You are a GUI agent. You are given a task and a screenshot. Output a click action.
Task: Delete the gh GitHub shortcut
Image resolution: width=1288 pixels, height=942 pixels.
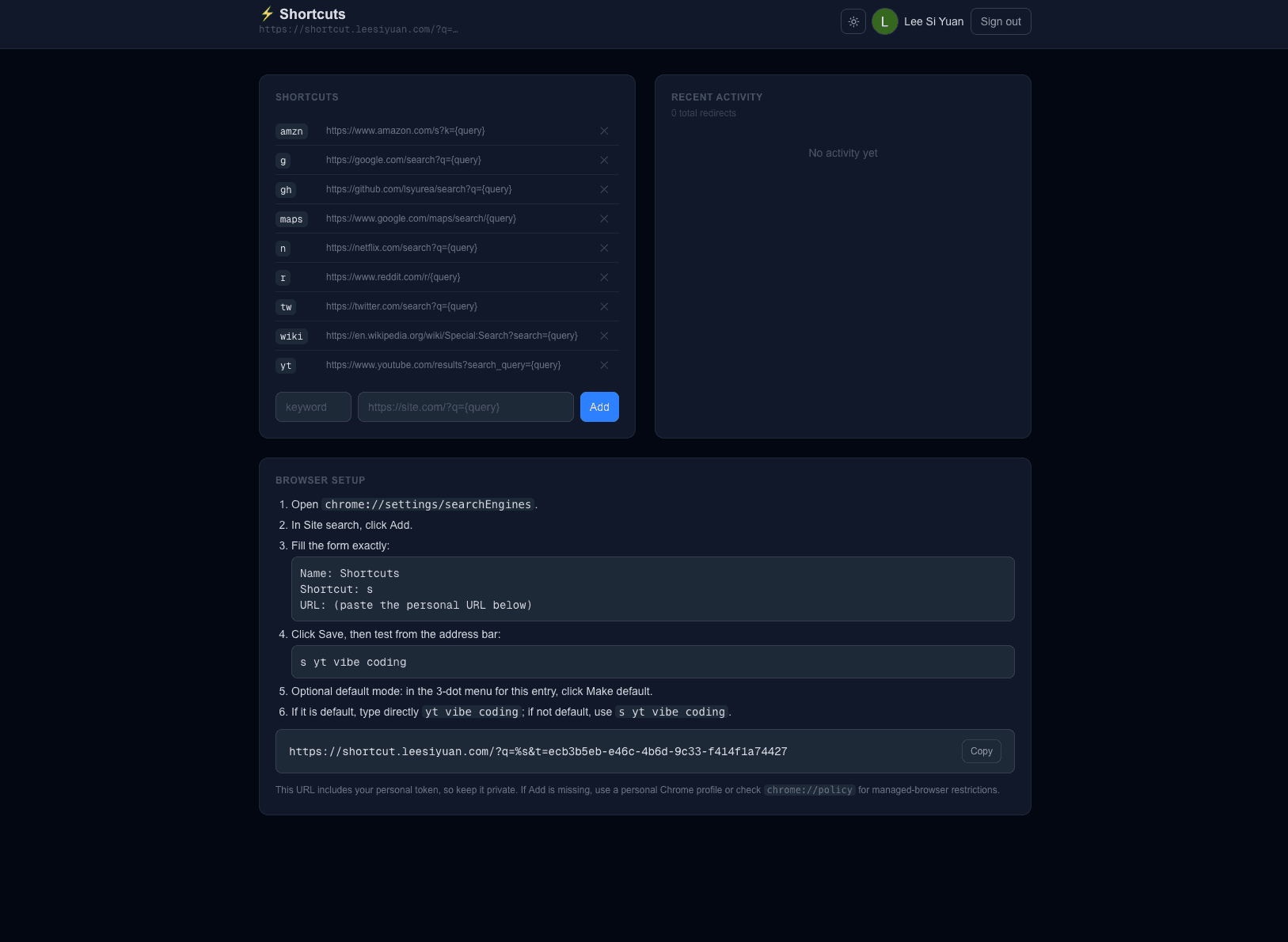coord(603,189)
